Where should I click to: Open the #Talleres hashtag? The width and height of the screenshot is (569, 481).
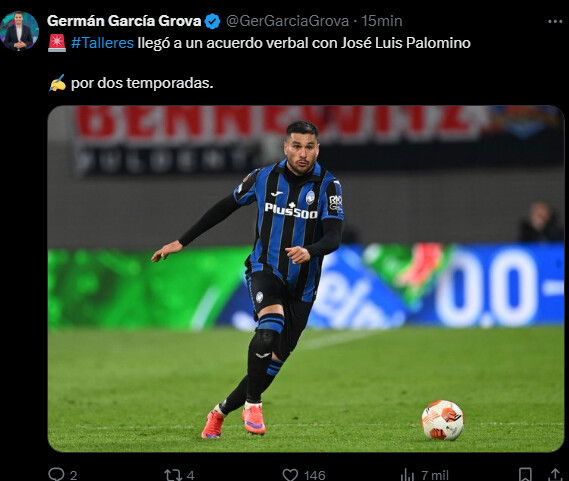tap(103, 43)
